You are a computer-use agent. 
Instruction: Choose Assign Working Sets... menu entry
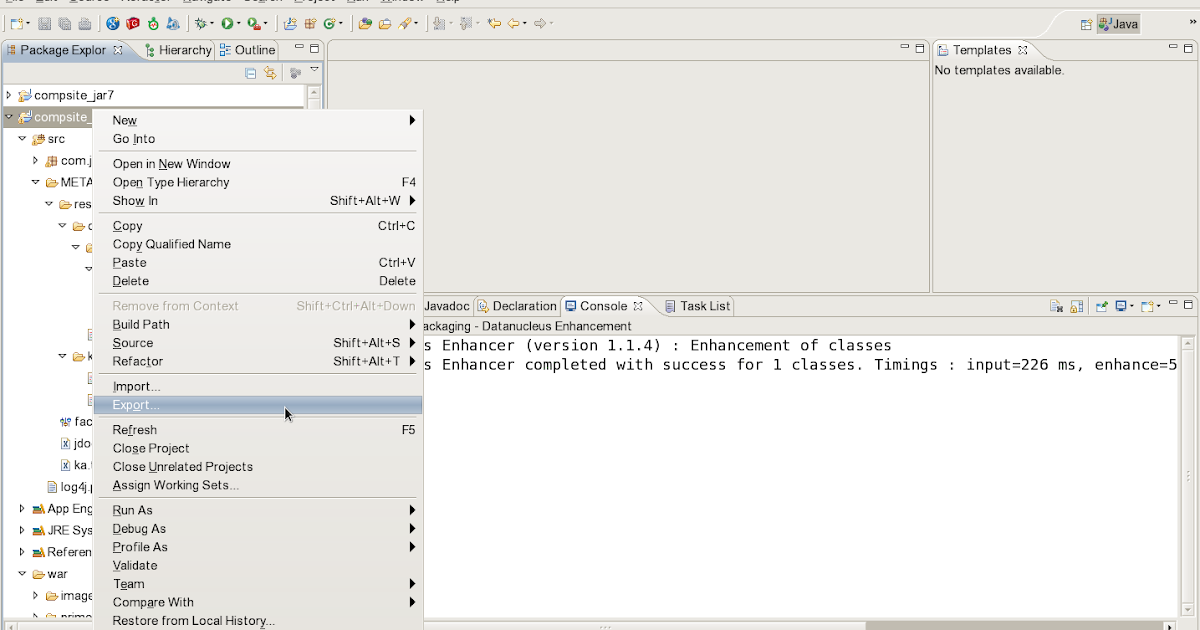(x=258, y=485)
